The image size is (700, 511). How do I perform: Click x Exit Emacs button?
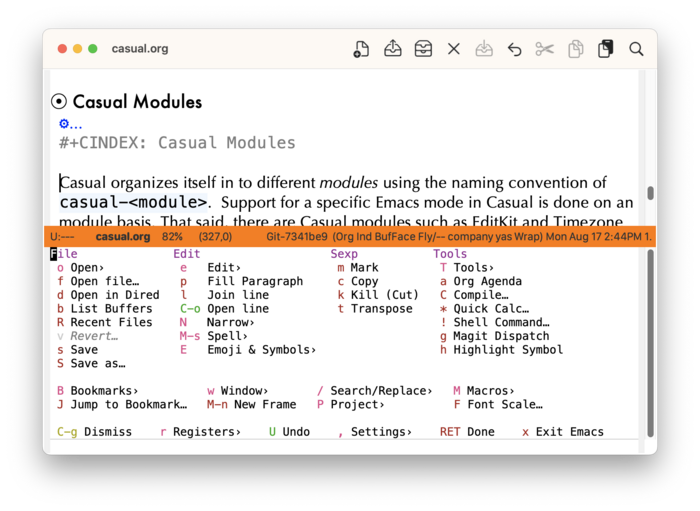[562, 432]
